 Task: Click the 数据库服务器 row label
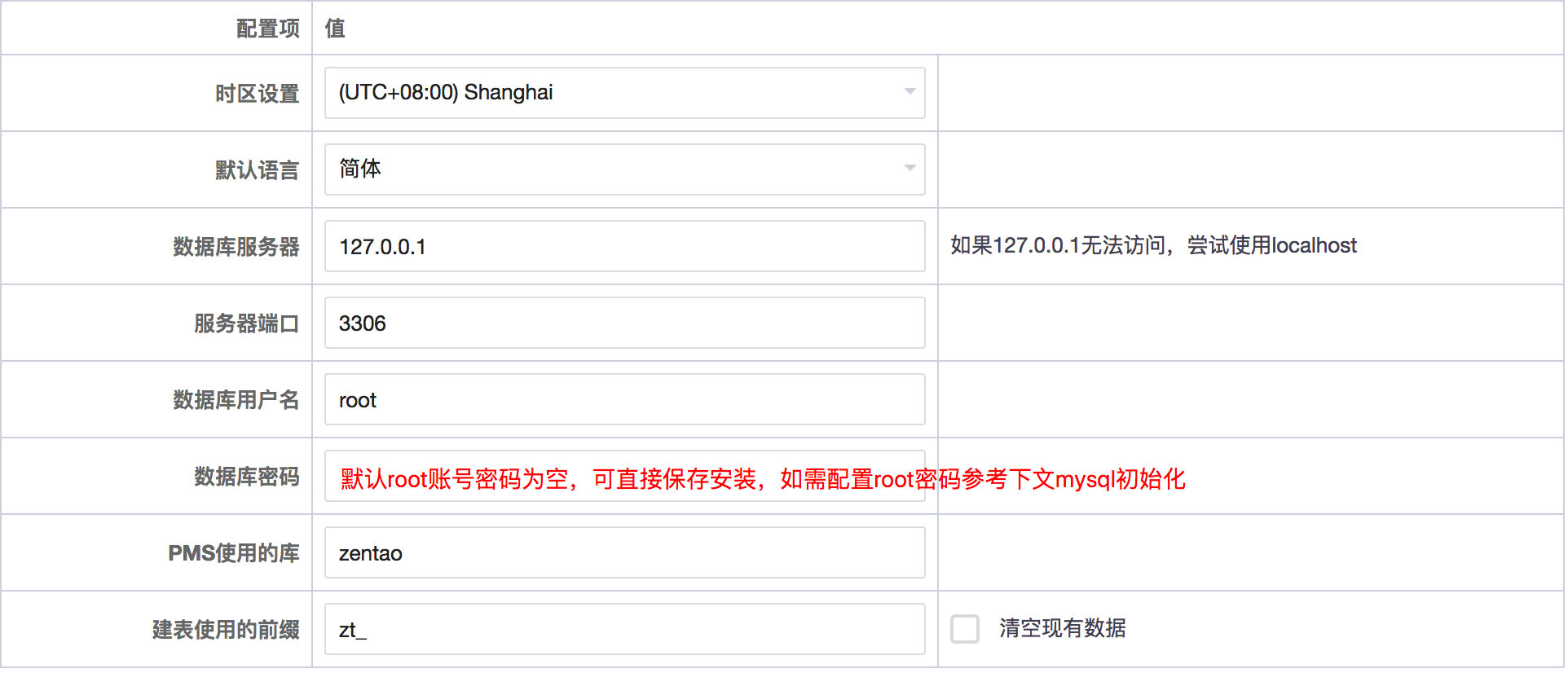click(x=236, y=247)
